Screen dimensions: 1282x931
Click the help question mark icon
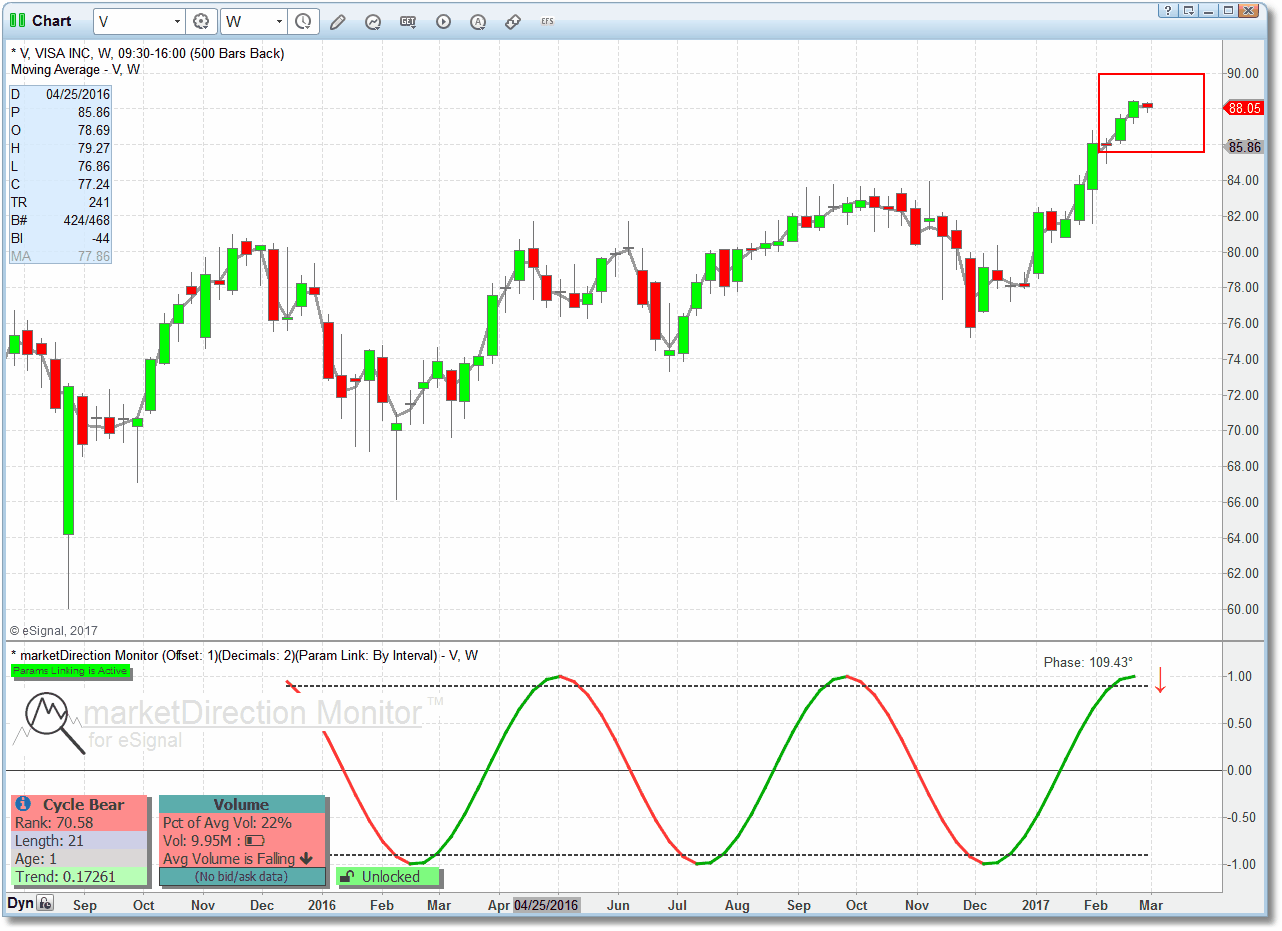click(1168, 11)
